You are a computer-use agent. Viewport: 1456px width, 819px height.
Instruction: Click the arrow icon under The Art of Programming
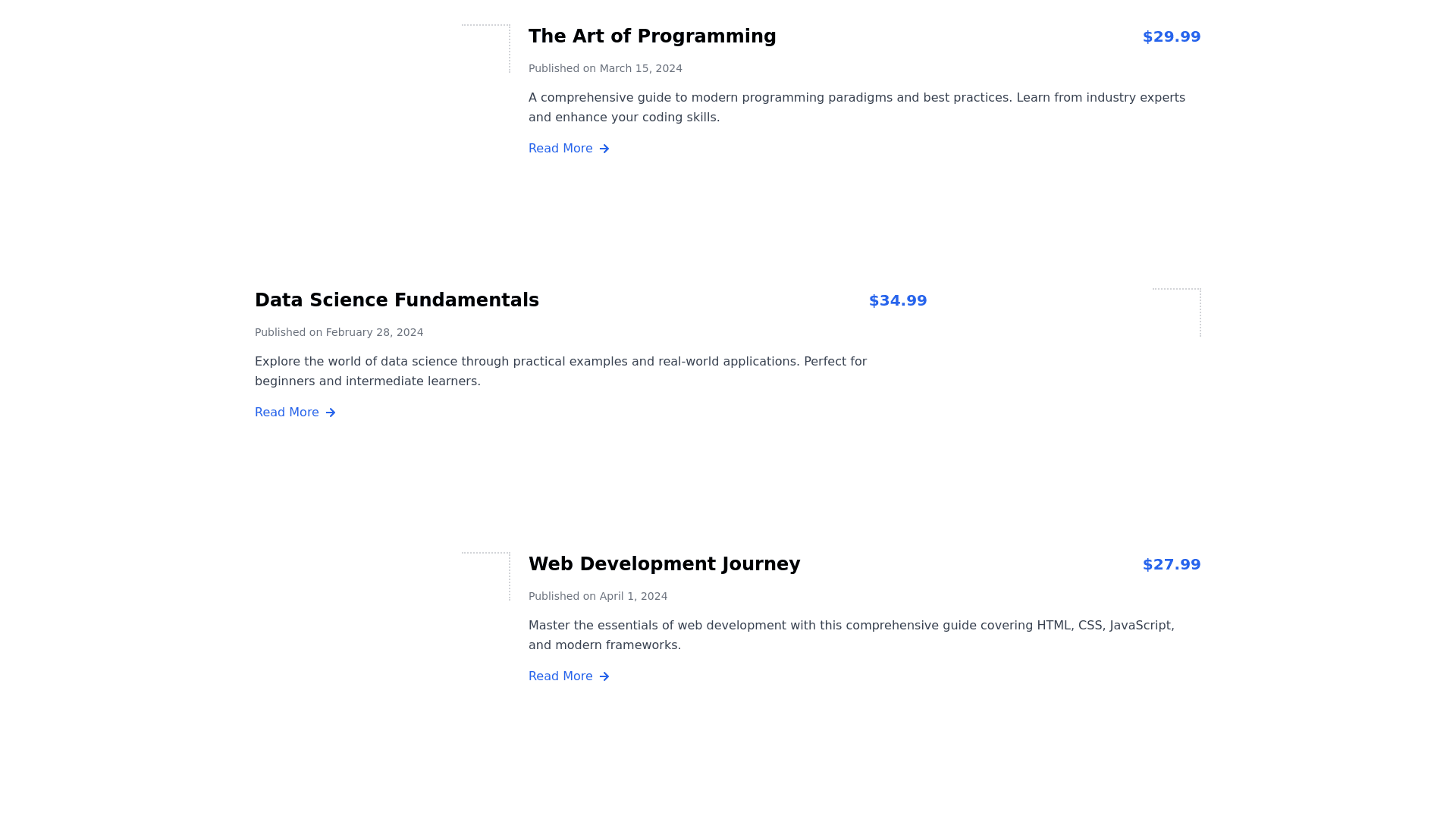tap(604, 149)
